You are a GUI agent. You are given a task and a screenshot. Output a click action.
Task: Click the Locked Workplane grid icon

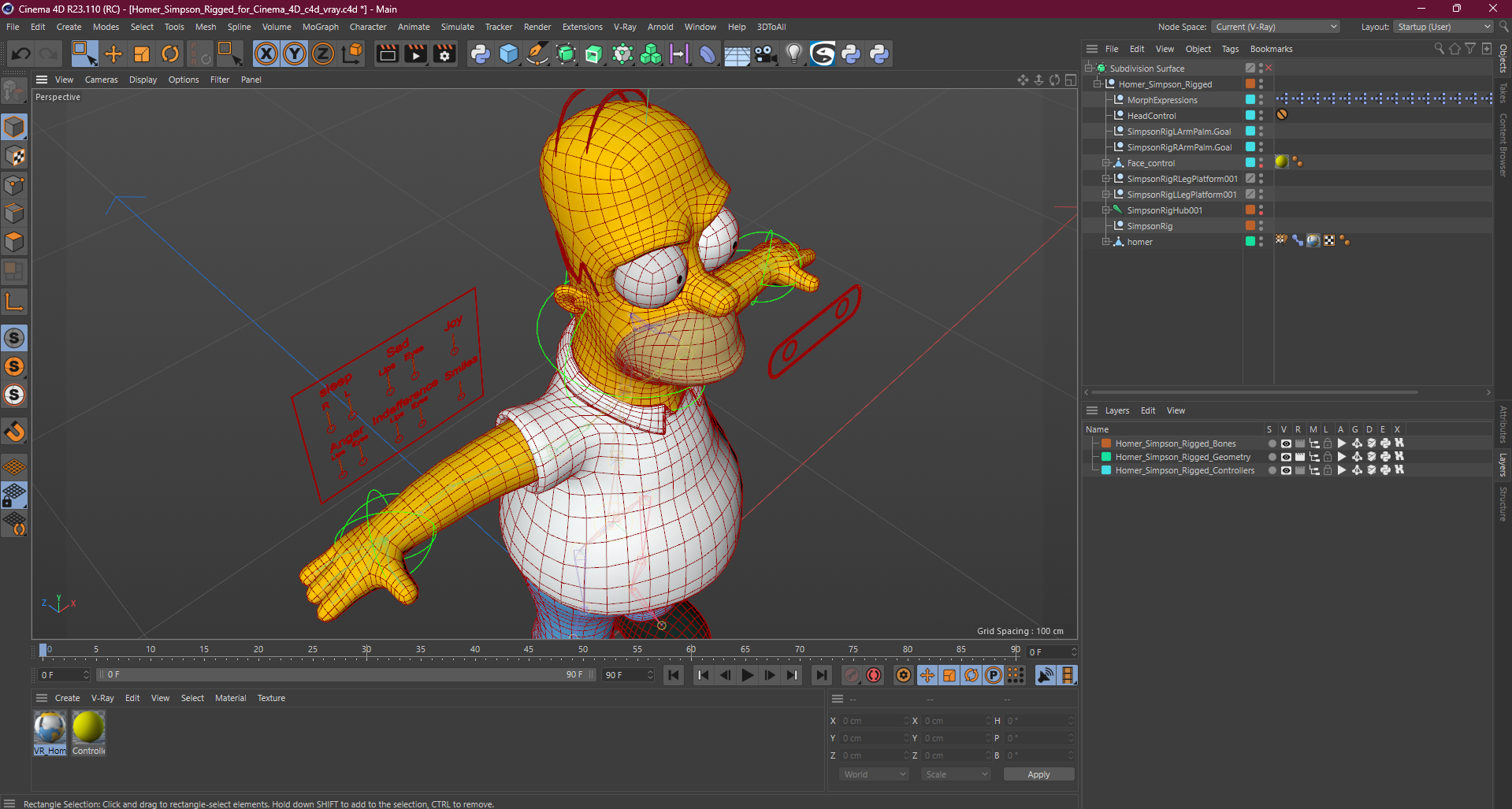pyautogui.click(x=14, y=495)
